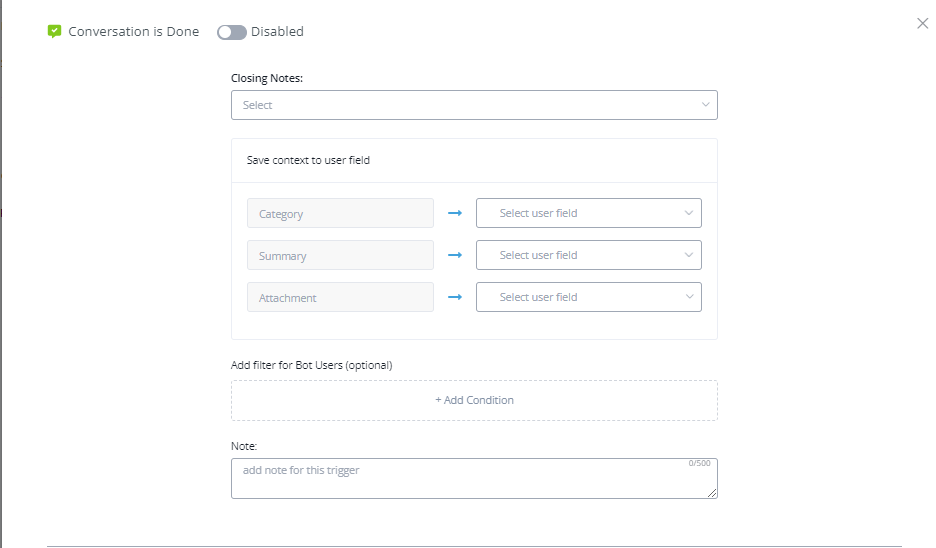Screen dimensions: 936x548
Task: Click the blue arrow beside Attachment
Action: pyautogui.click(x=455, y=297)
